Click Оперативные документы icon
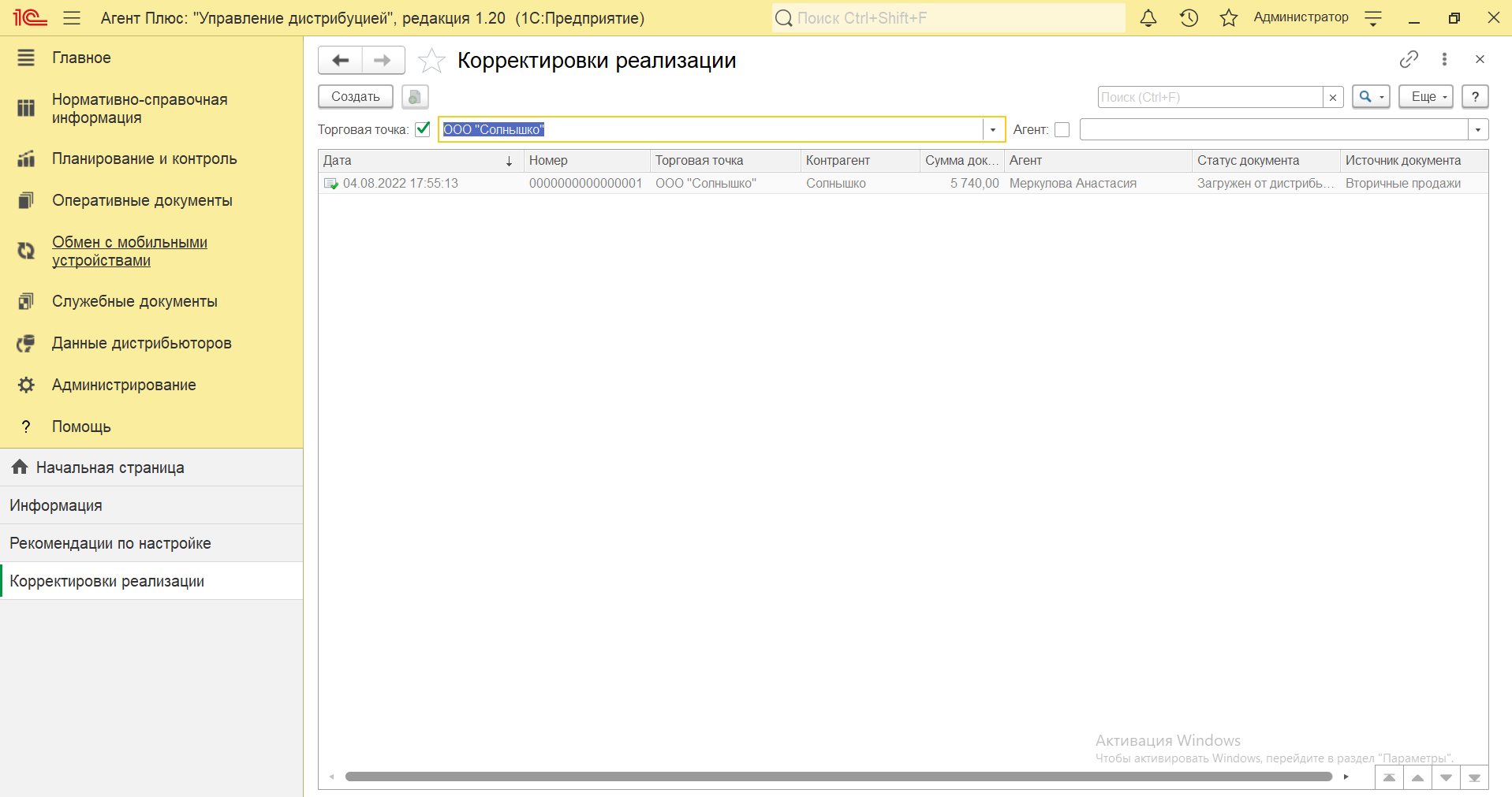Viewport: 1512px width, 797px height. [26, 200]
